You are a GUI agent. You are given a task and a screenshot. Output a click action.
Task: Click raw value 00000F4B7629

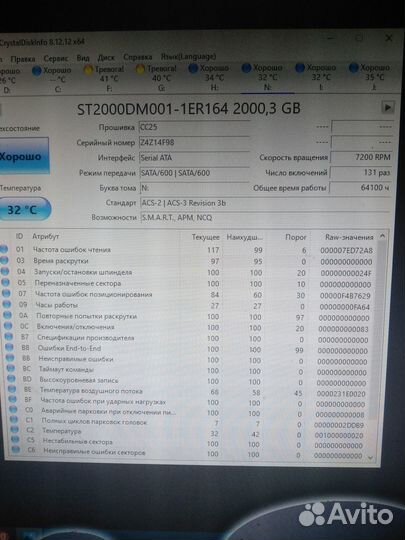[345, 295]
